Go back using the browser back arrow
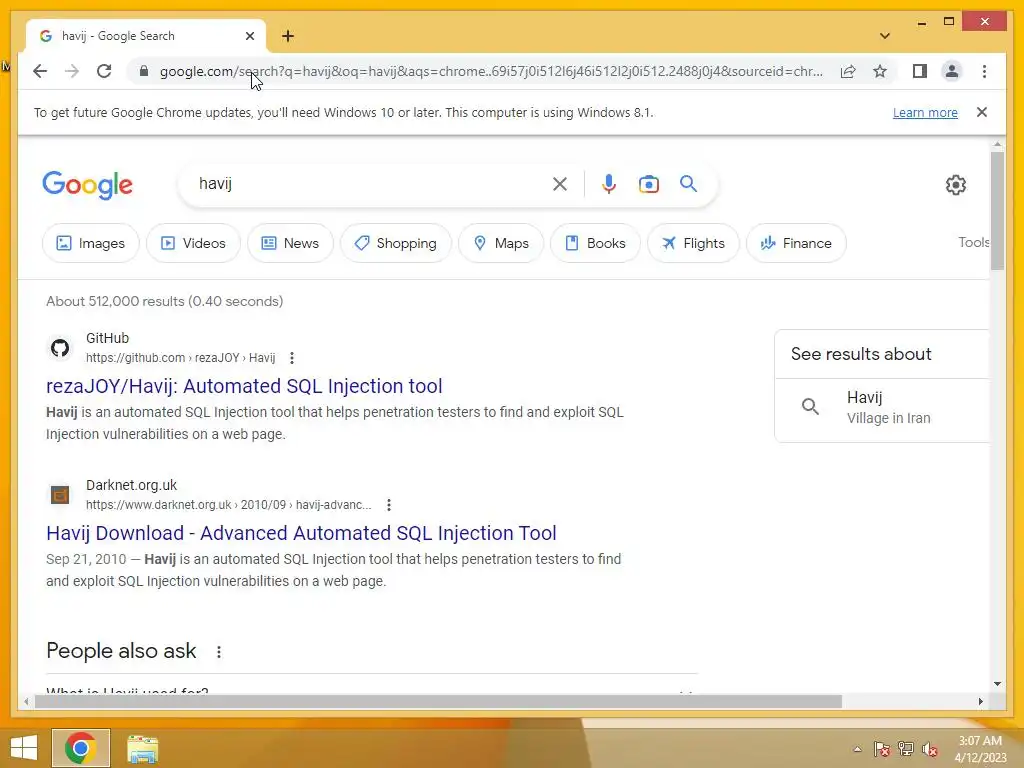The height and width of the screenshot is (768, 1024). [x=40, y=71]
